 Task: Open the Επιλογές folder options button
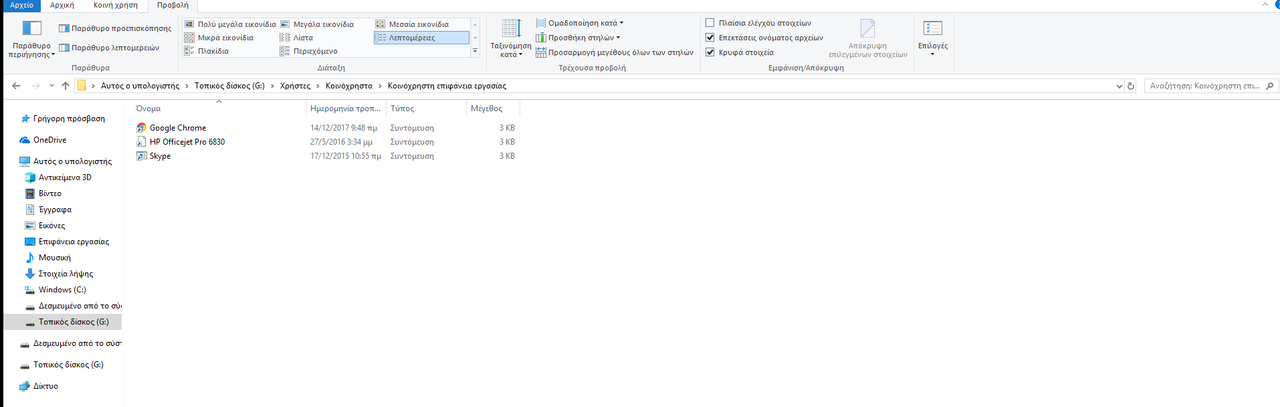pyautogui.click(x=933, y=38)
